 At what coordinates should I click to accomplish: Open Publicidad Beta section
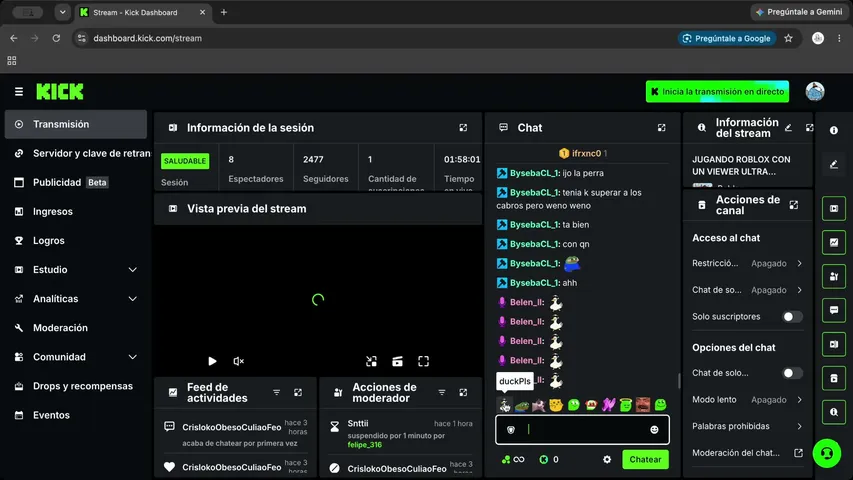[x=76, y=182]
